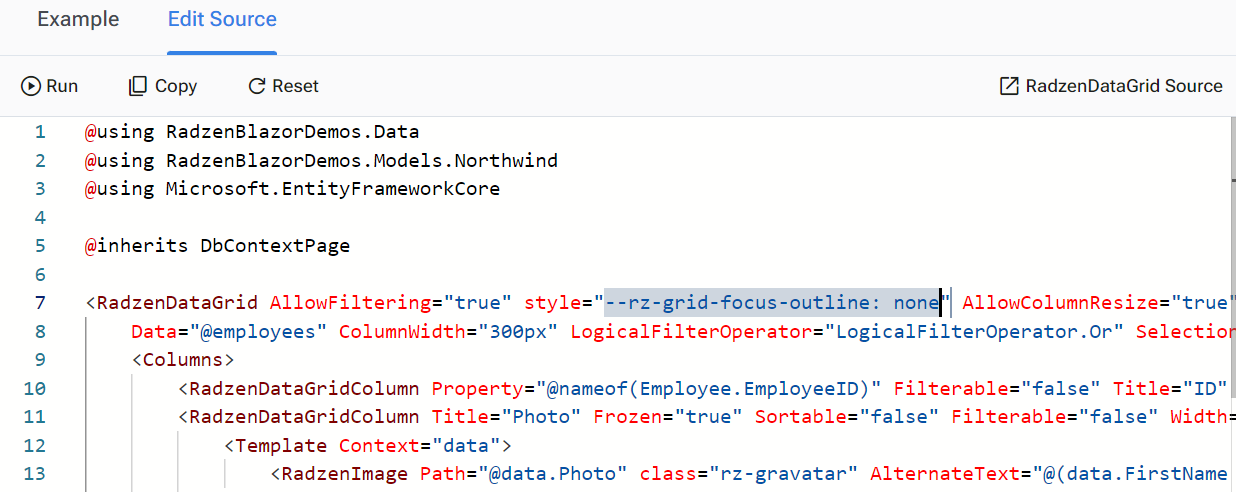The height and width of the screenshot is (492, 1236).
Task: Click the "<Columns>" tag on line 9
Action: (183, 359)
